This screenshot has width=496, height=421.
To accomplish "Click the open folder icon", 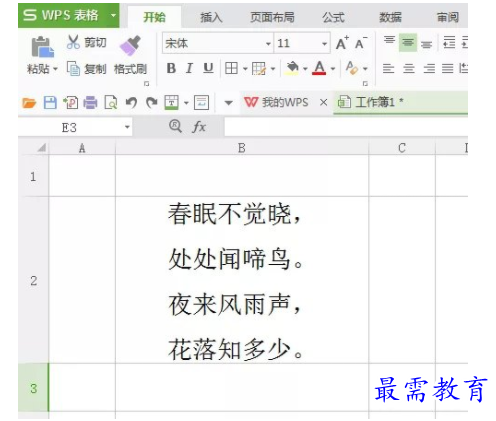I will click(x=29, y=103).
